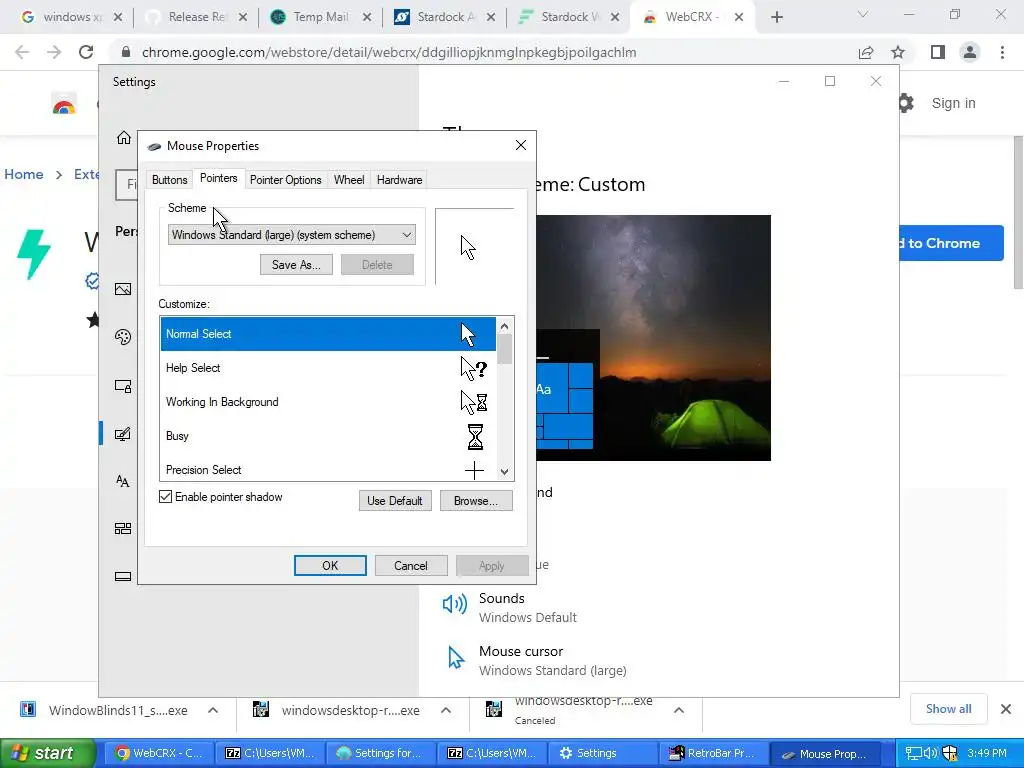Screen dimensions: 1024x768
Task: Open Start icon in Settings sidebar
Action: coord(123,528)
